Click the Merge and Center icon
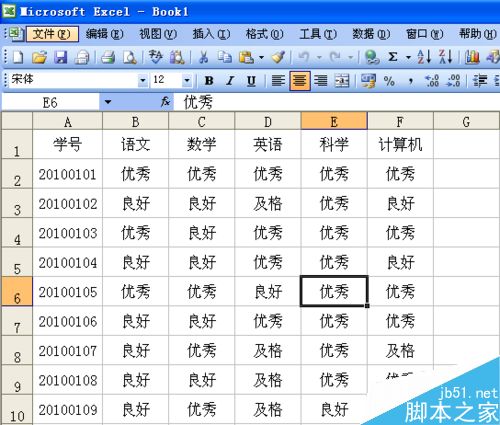The width and height of the screenshot is (500, 425). point(342,80)
